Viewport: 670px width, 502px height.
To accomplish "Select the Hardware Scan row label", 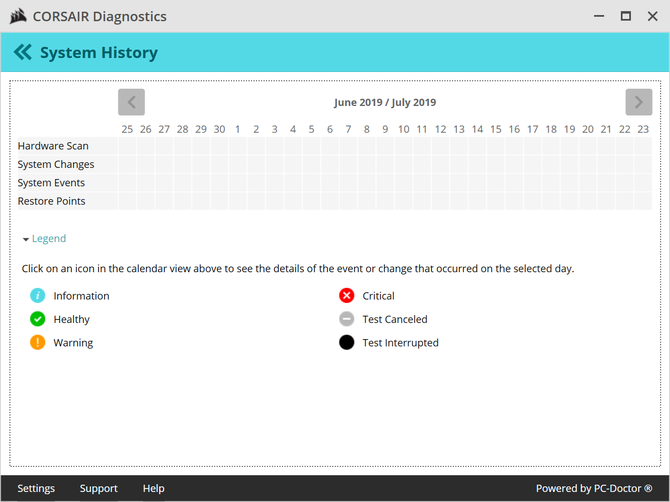I will coord(53,146).
